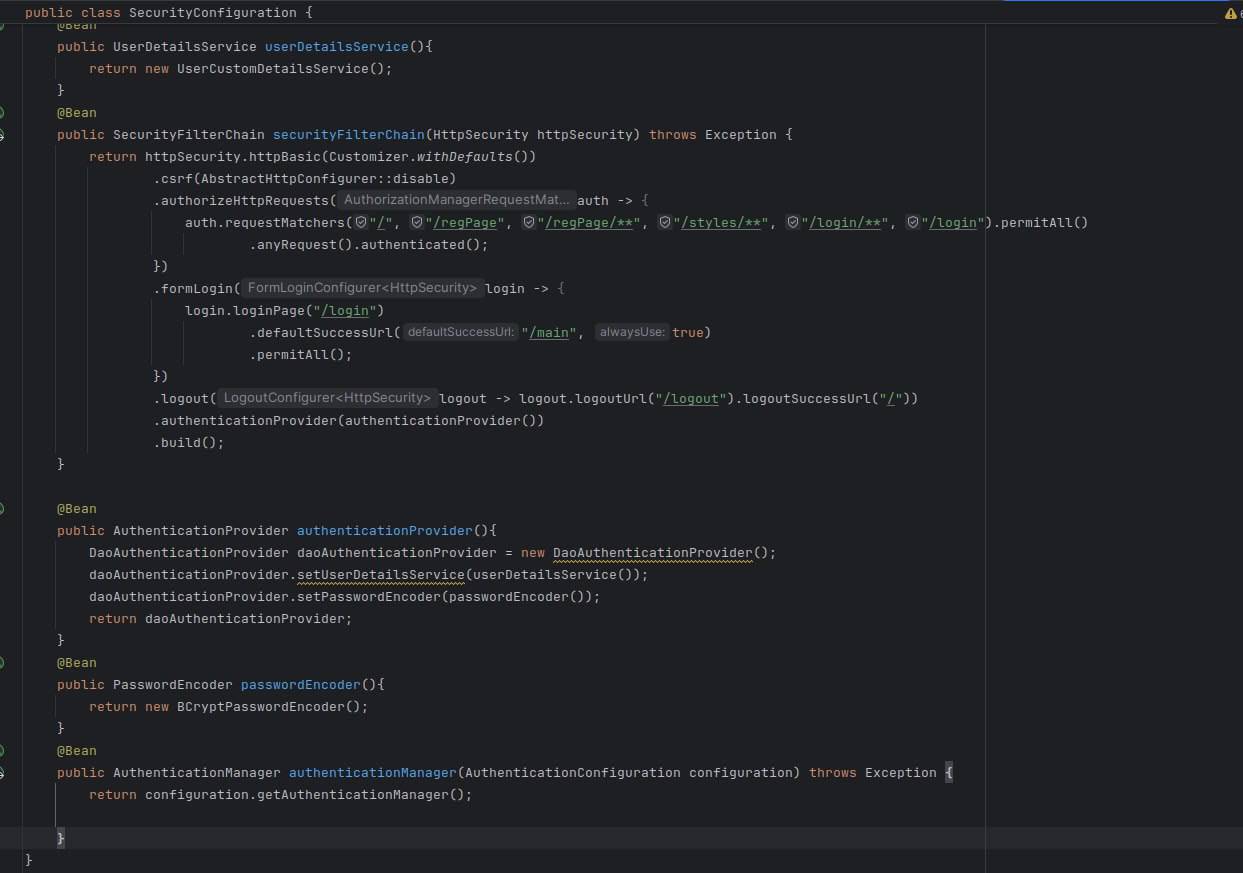This screenshot has height=873, width=1243.
Task: Click BCryptPasswordEncoder constructor text
Action: point(261,707)
